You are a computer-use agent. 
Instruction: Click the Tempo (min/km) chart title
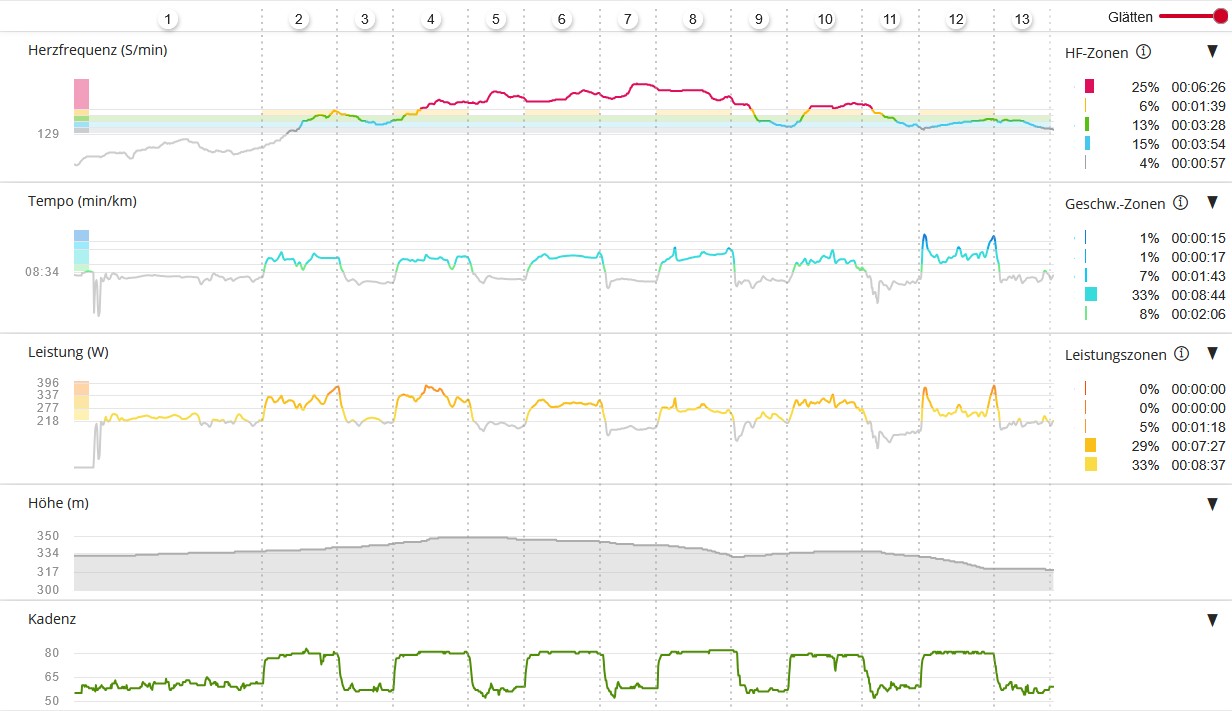[x=82, y=201]
